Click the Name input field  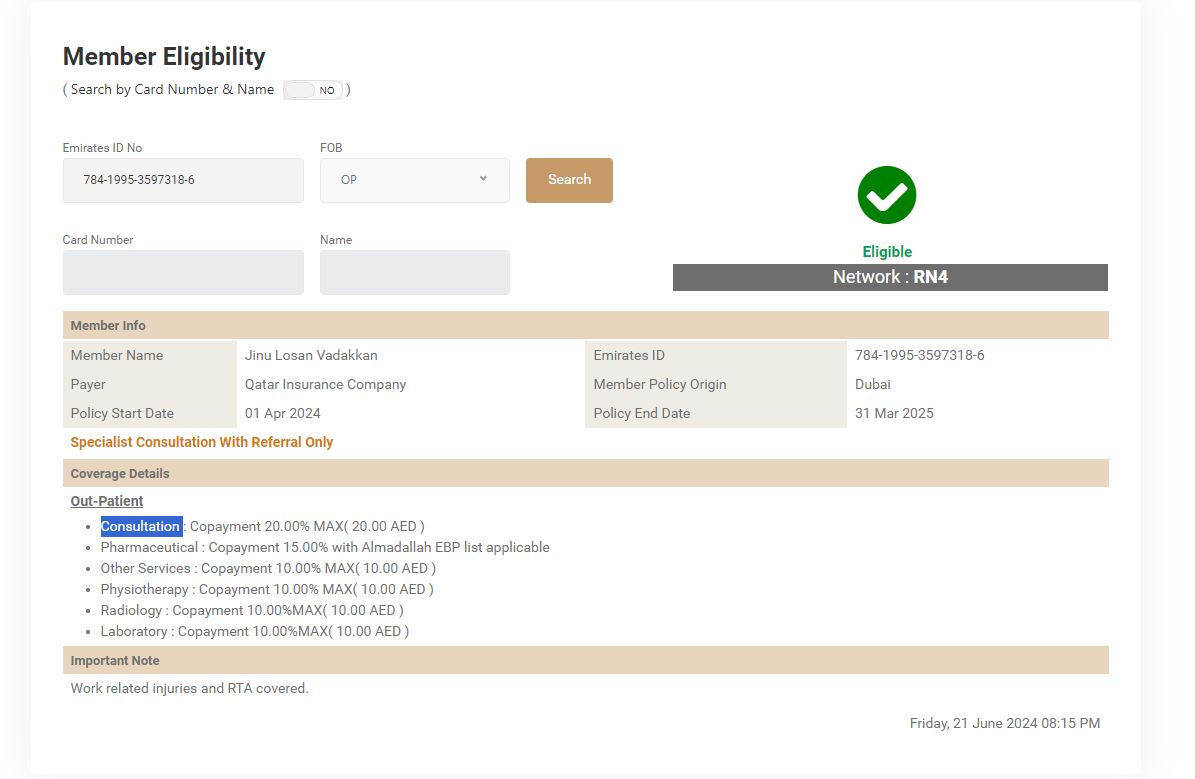[x=414, y=272]
